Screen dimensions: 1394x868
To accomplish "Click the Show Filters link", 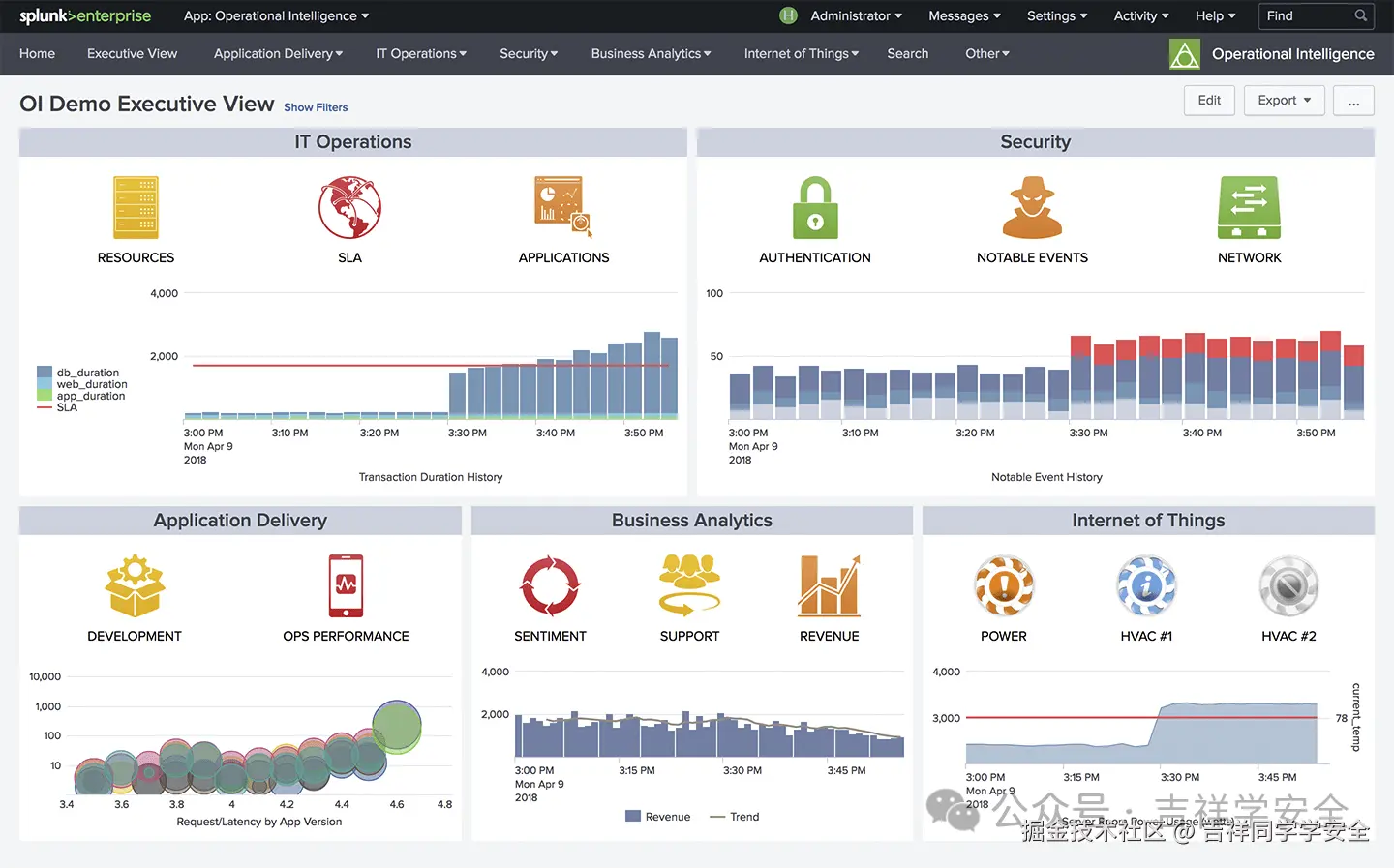I will pos(316,107).
